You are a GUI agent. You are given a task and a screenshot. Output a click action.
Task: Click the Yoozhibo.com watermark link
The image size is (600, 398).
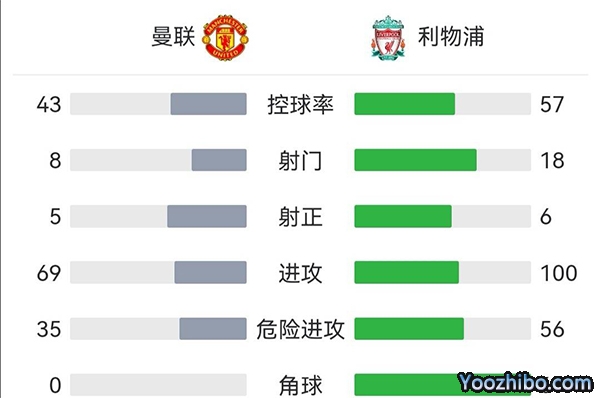pyautogui.click(x=525, y=382)
